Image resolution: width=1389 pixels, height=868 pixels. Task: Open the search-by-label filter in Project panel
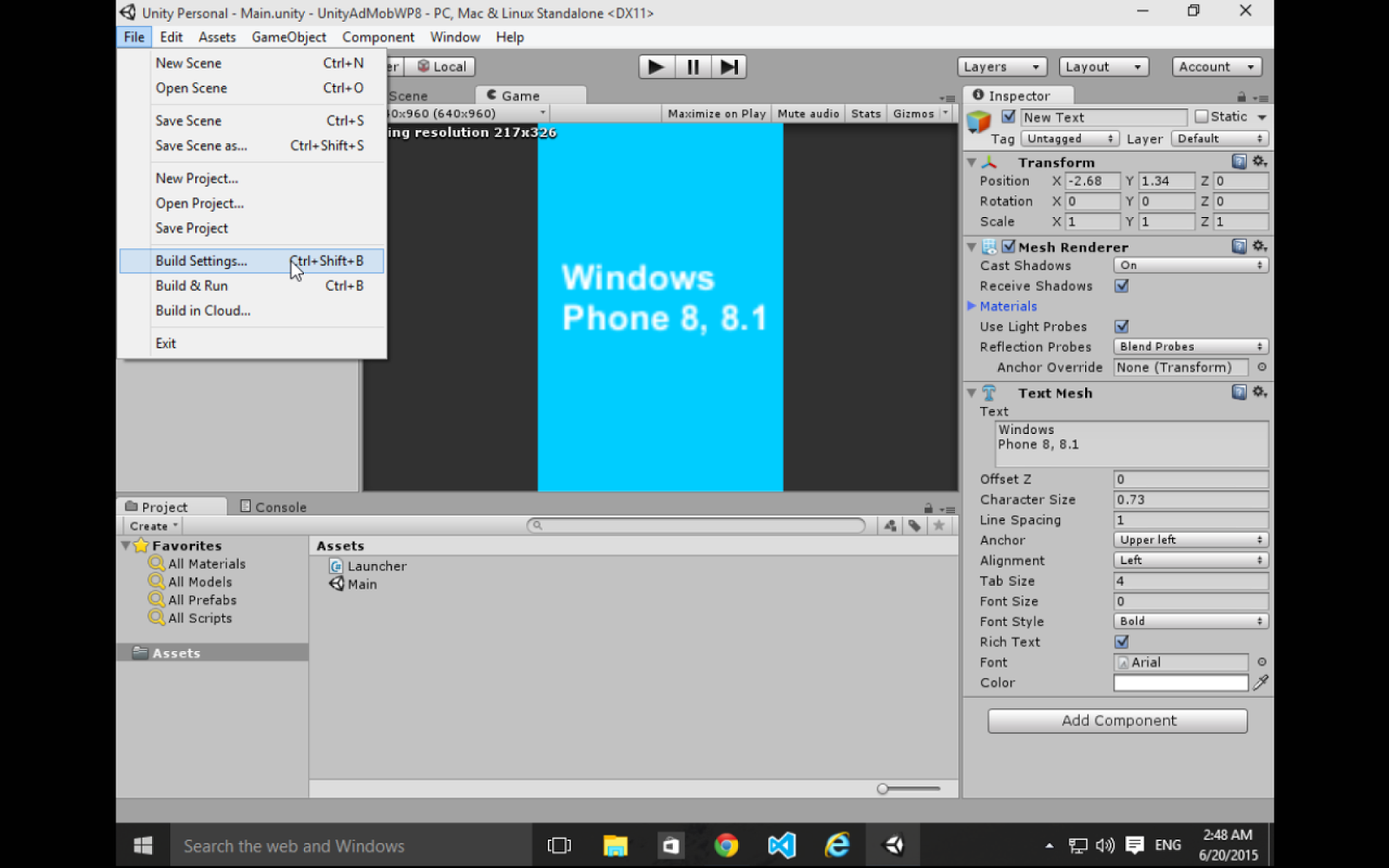click(x=914, y=525)
